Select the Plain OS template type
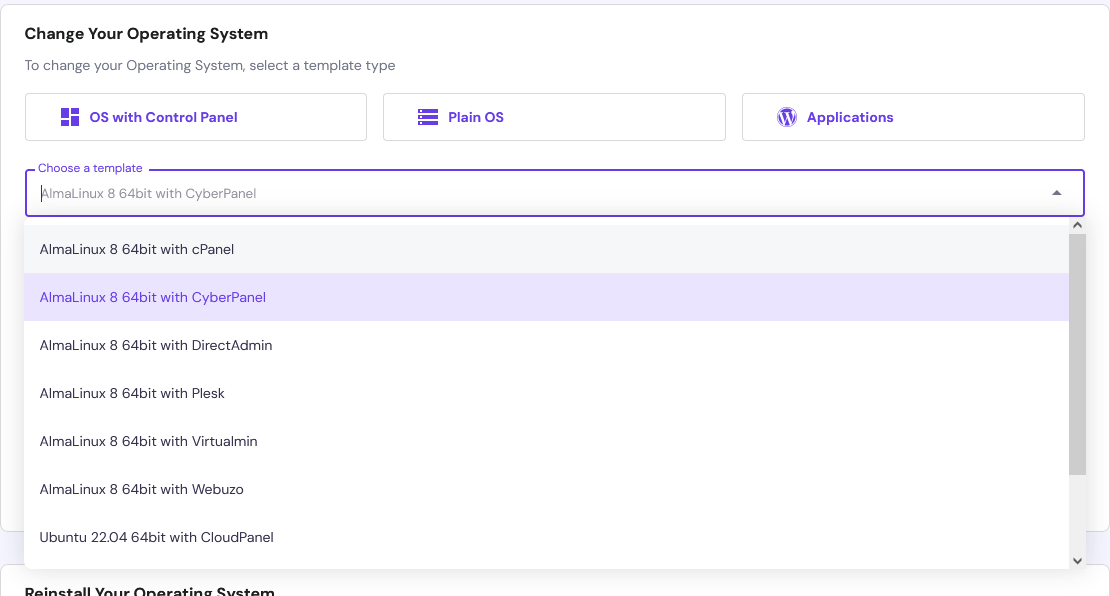The image size is (1110, 596). pyautogui.click(x=554, y=117)
